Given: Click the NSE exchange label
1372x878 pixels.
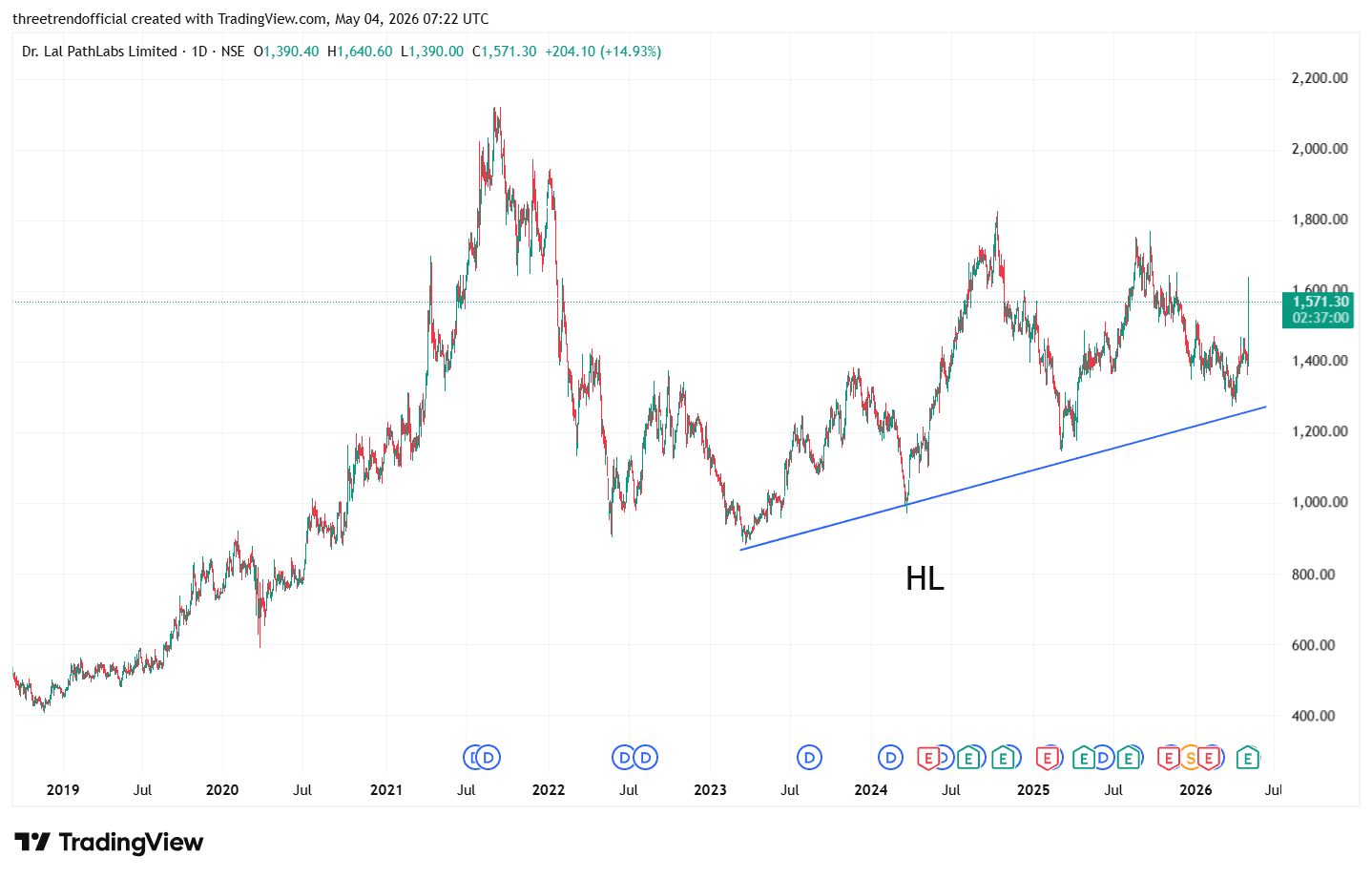Looking at the screenshot, I should coord(233,52).
